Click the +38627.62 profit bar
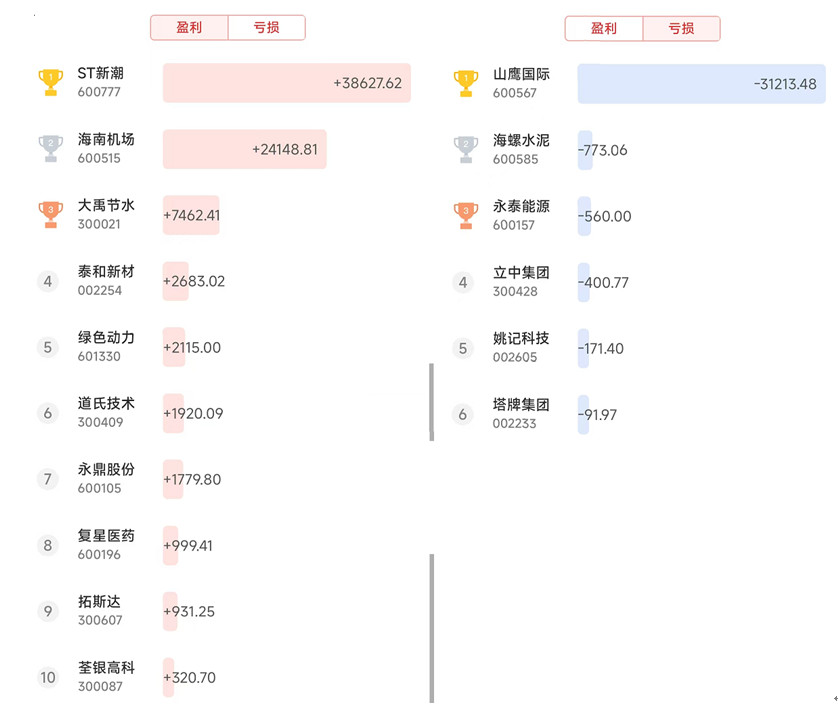Screen dimensions: 838x721 [x=286, y=83]
